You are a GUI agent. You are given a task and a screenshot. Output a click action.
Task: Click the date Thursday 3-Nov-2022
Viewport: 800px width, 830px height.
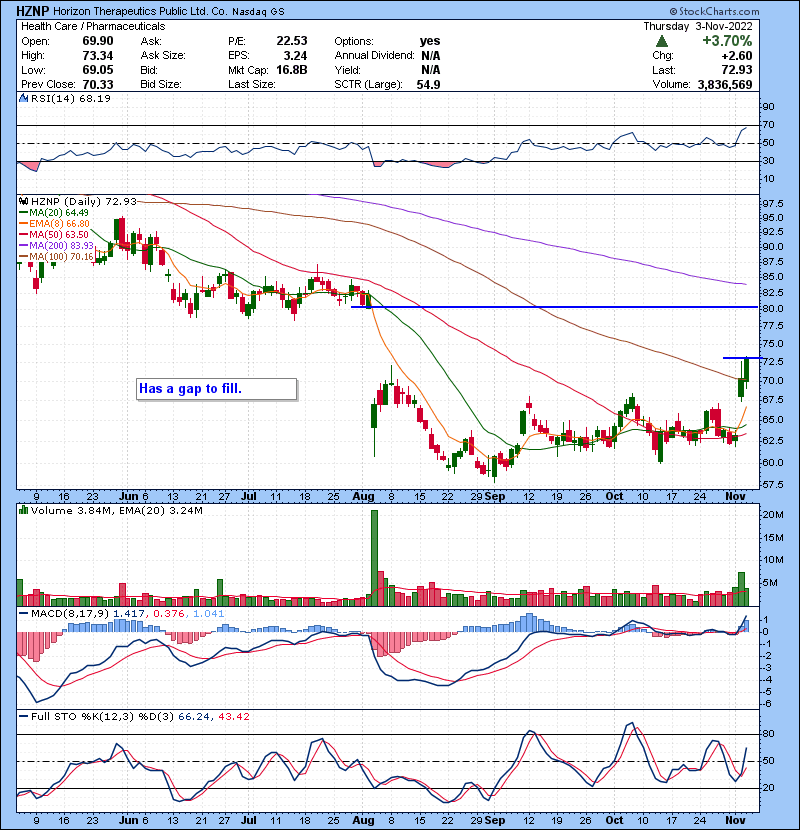(697, 26)
